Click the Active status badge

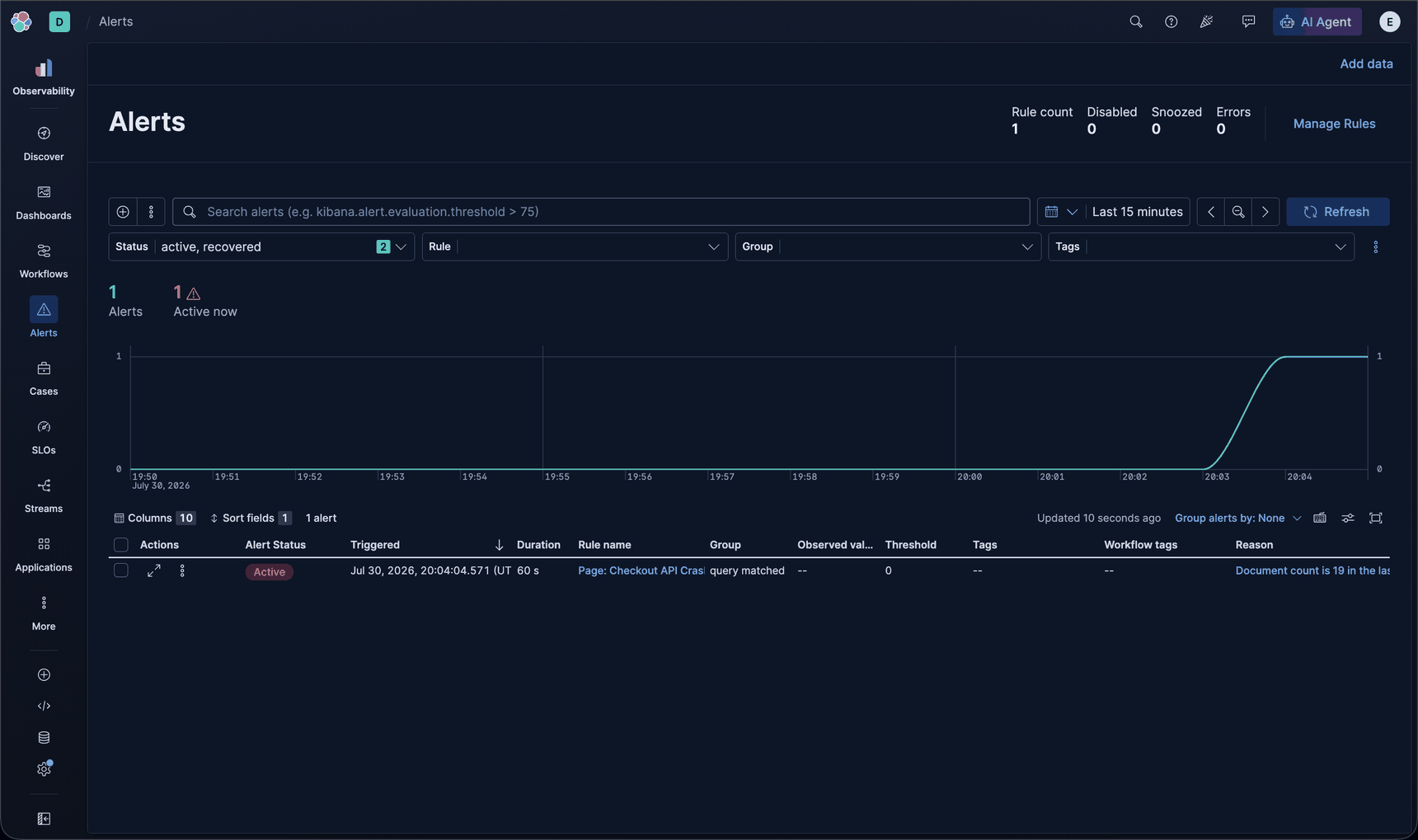269,571
